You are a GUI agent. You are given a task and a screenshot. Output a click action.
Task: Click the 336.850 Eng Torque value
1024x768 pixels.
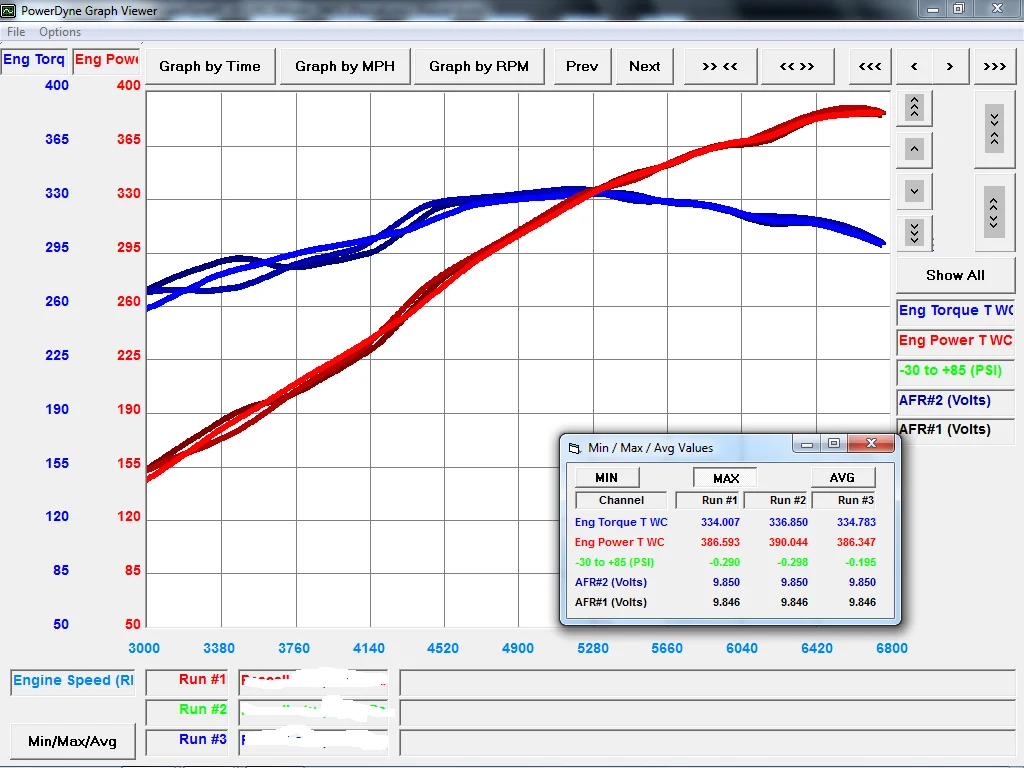click(x=788, y=522)
